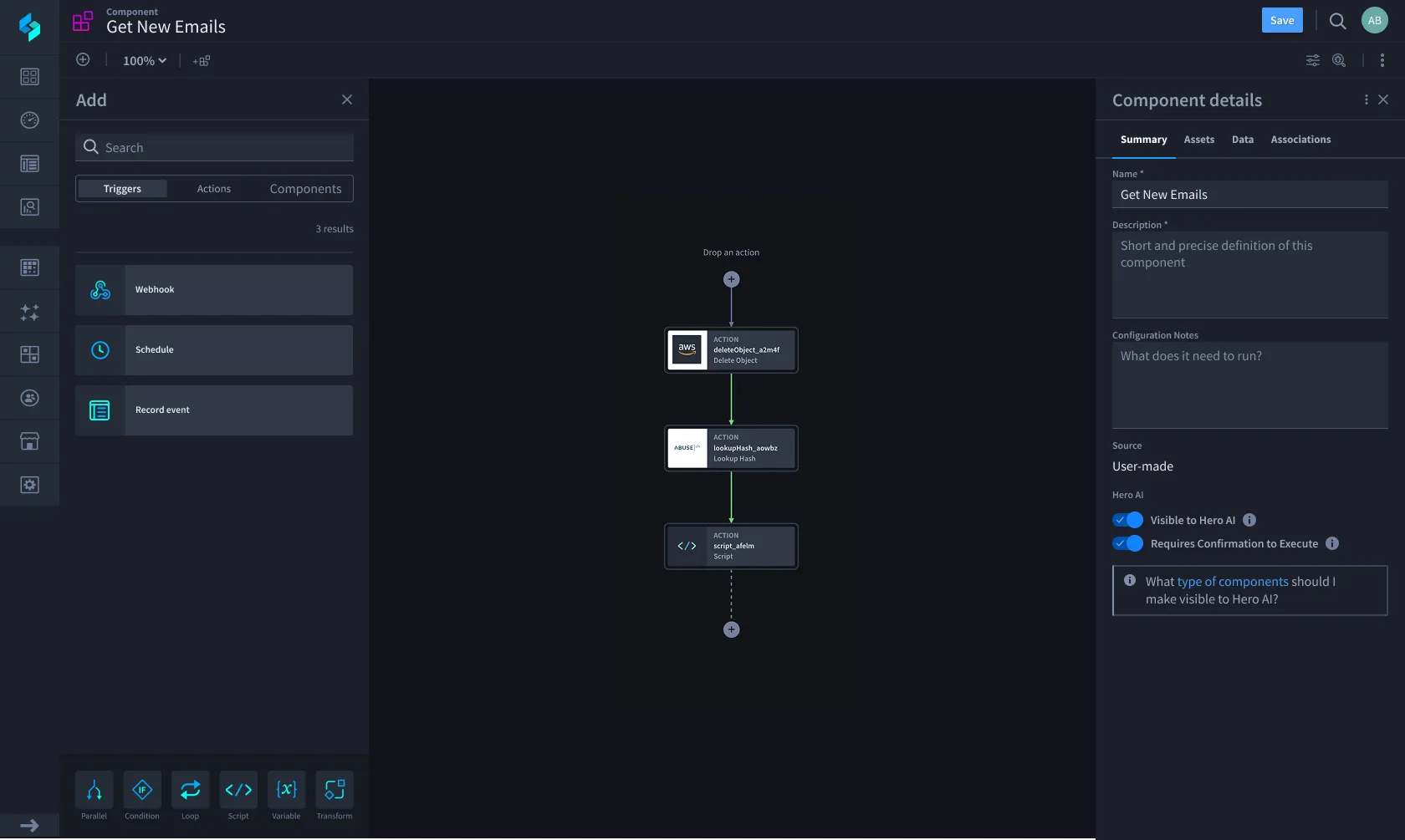1405x840 pixels.
Task: Click the add component icon beside zoom
Action: click(x=202, y=61)
